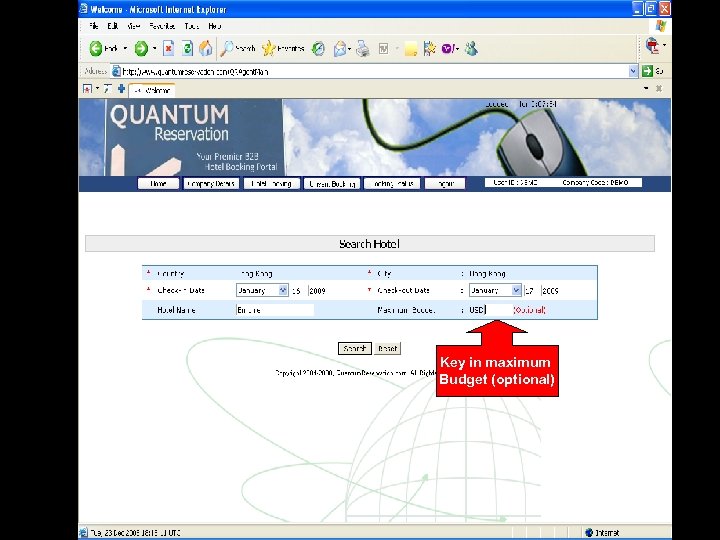Click the Search Hotel heading text
This screenshot has width=720, height=540.
click(369, 244)
